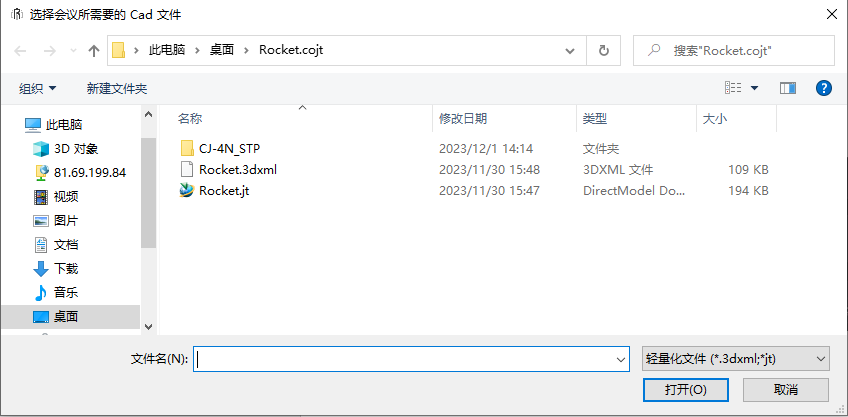Open the filename history dropdown arrow

[621, 359]
